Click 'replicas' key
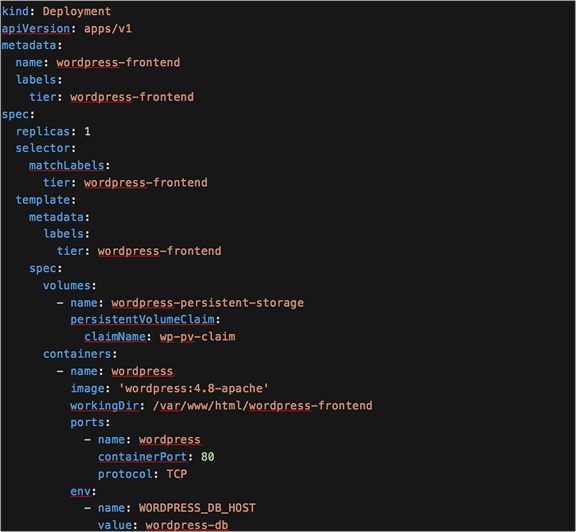The height and width of the screenshot is (532, 576). (x=43, y=132)
